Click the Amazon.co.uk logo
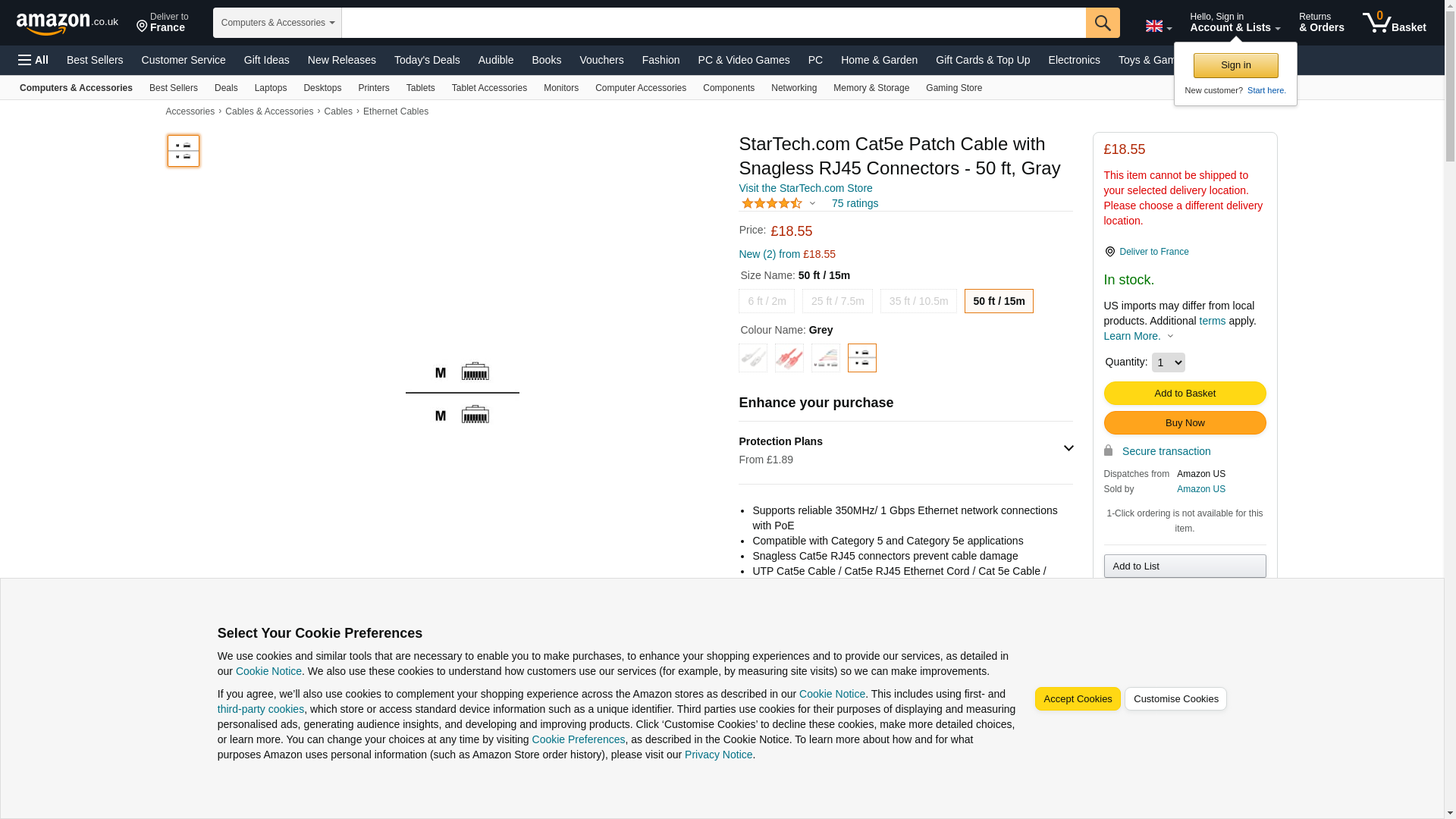1456x819 pixels. (x=67, y=24)
